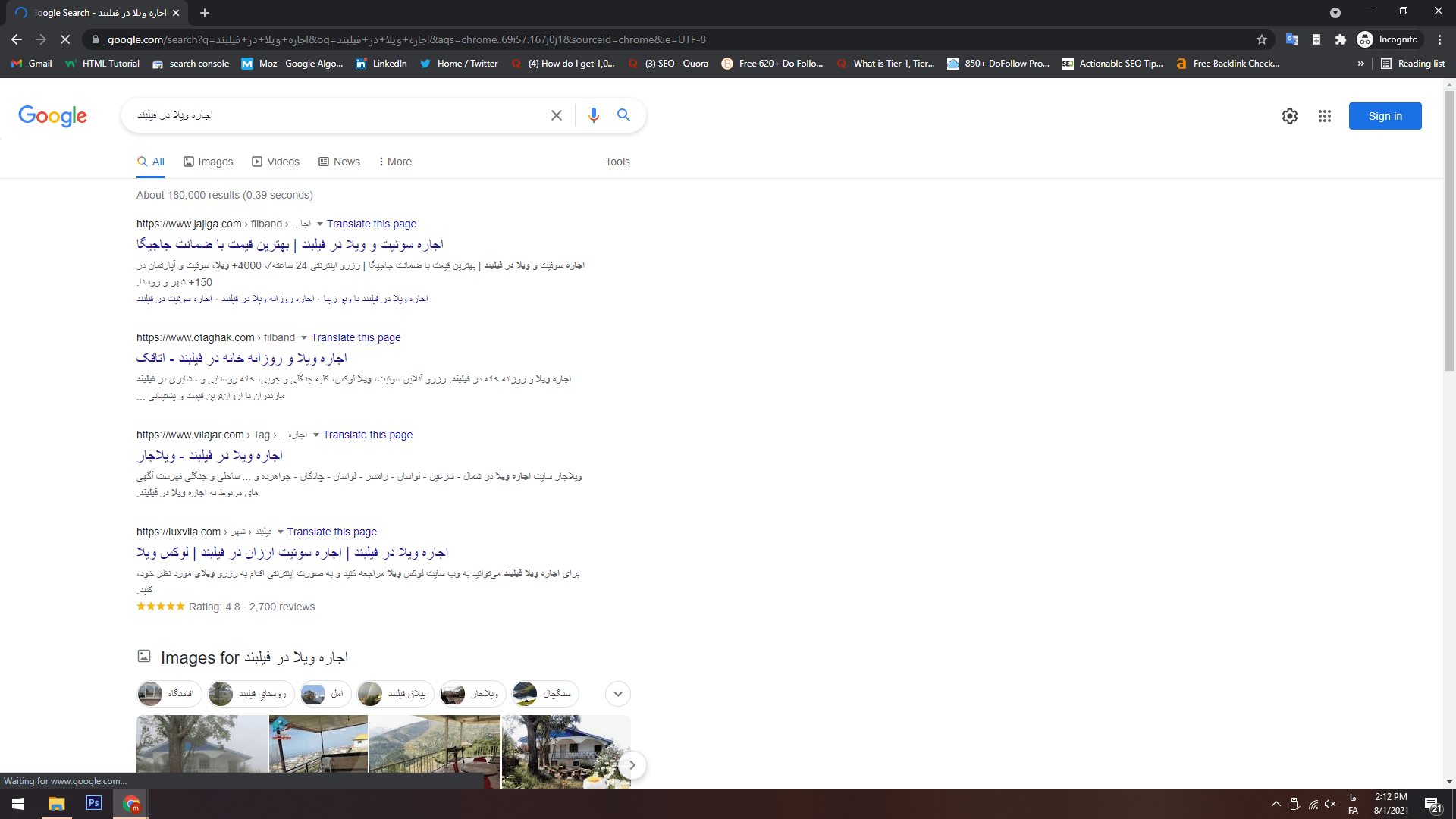The image size is (1456, 819).
Task: Open the More search options menu
Action: pyautogui.click(x=395, y=162)
